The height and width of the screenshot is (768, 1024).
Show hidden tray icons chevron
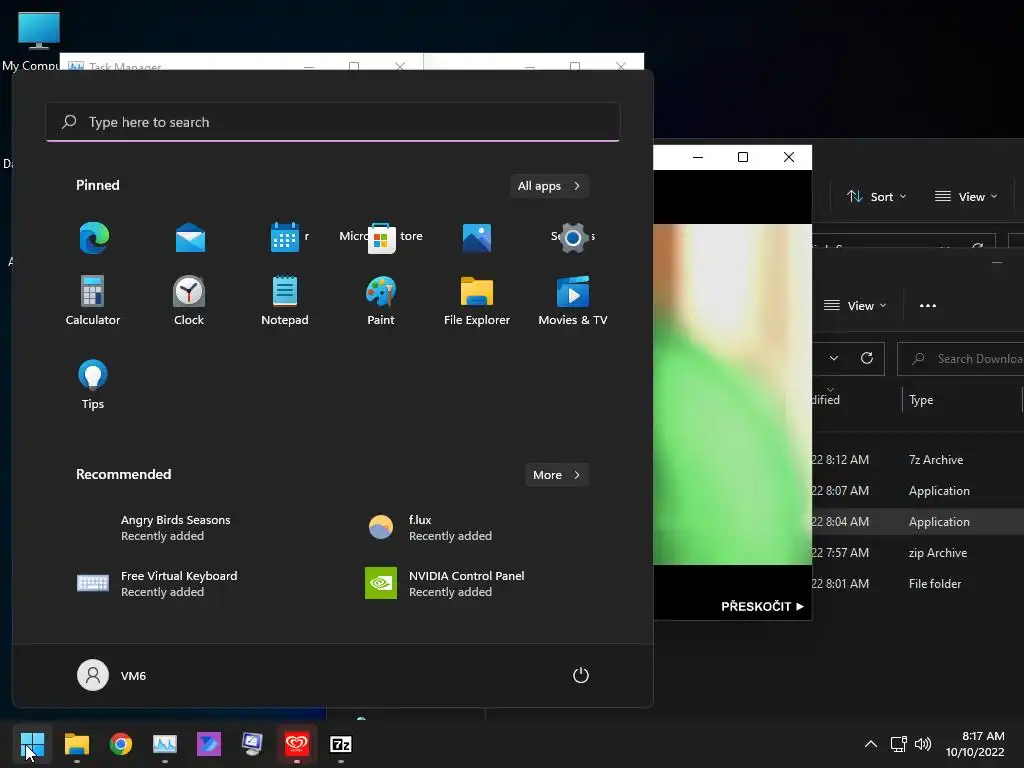tap(871, 744)
